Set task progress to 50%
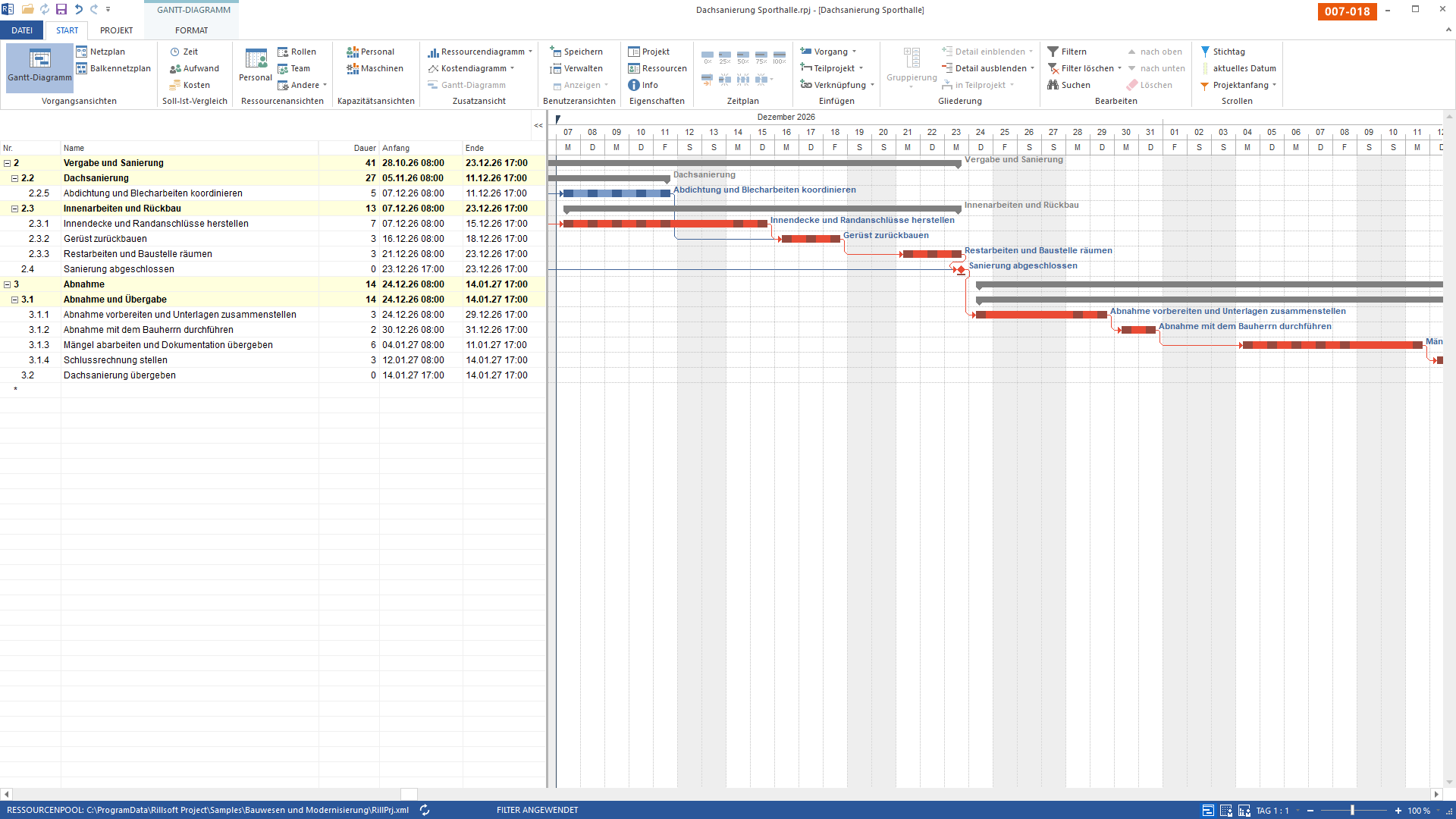This screenshot has height=819, width=1456. pyautogui.click(x=743, y=58)
